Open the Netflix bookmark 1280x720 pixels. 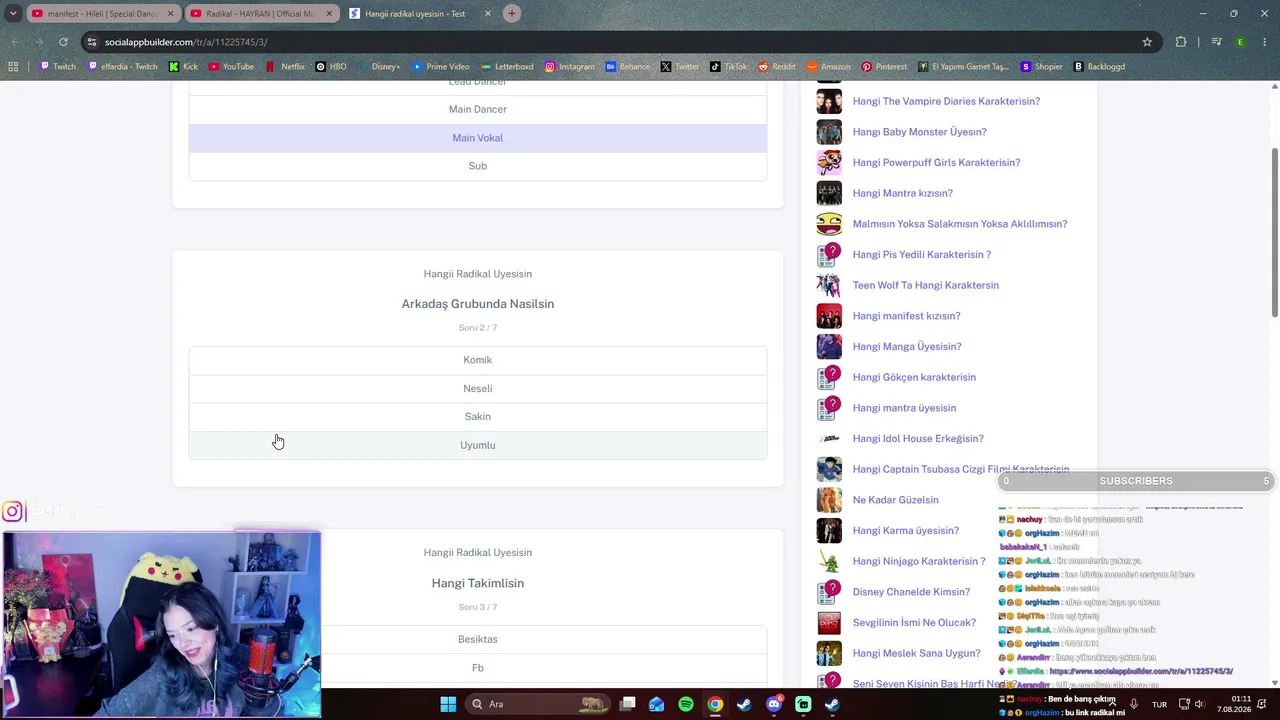pos(286,67)
